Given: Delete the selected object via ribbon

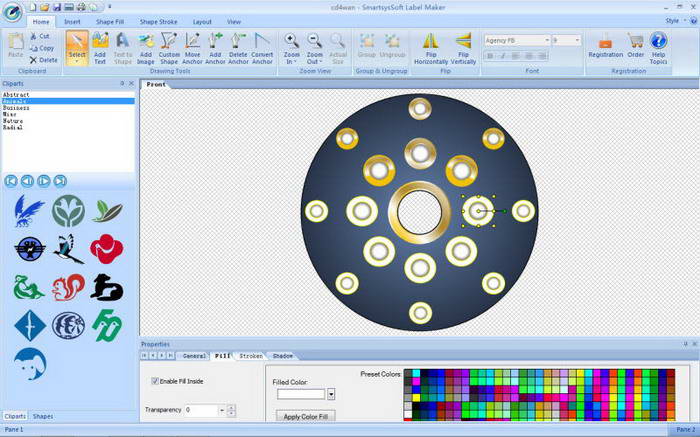Looking at the screenshot, I should coord(43,60).
